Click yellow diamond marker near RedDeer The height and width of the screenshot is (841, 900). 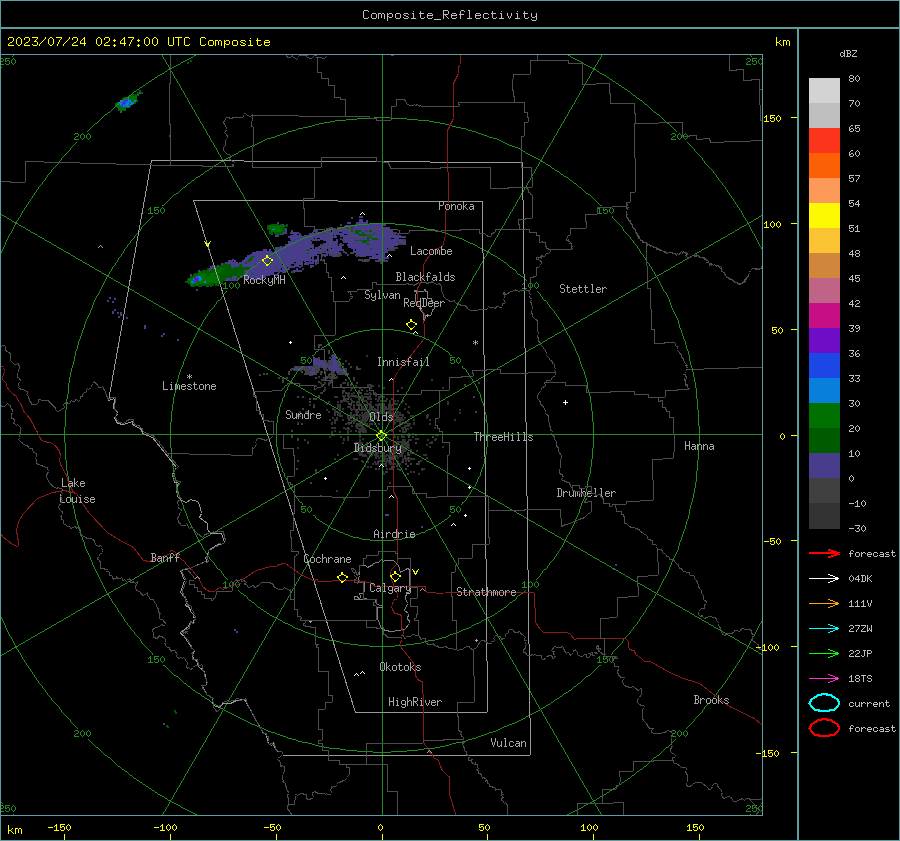pos(412,325)
